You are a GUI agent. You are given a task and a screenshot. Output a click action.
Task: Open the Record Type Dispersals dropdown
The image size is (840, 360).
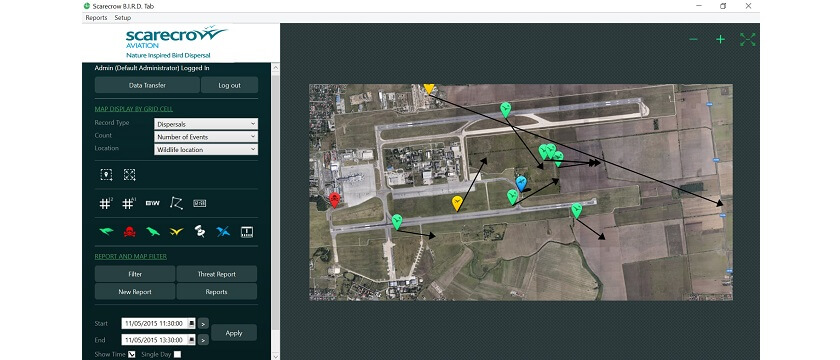point(206,124)
